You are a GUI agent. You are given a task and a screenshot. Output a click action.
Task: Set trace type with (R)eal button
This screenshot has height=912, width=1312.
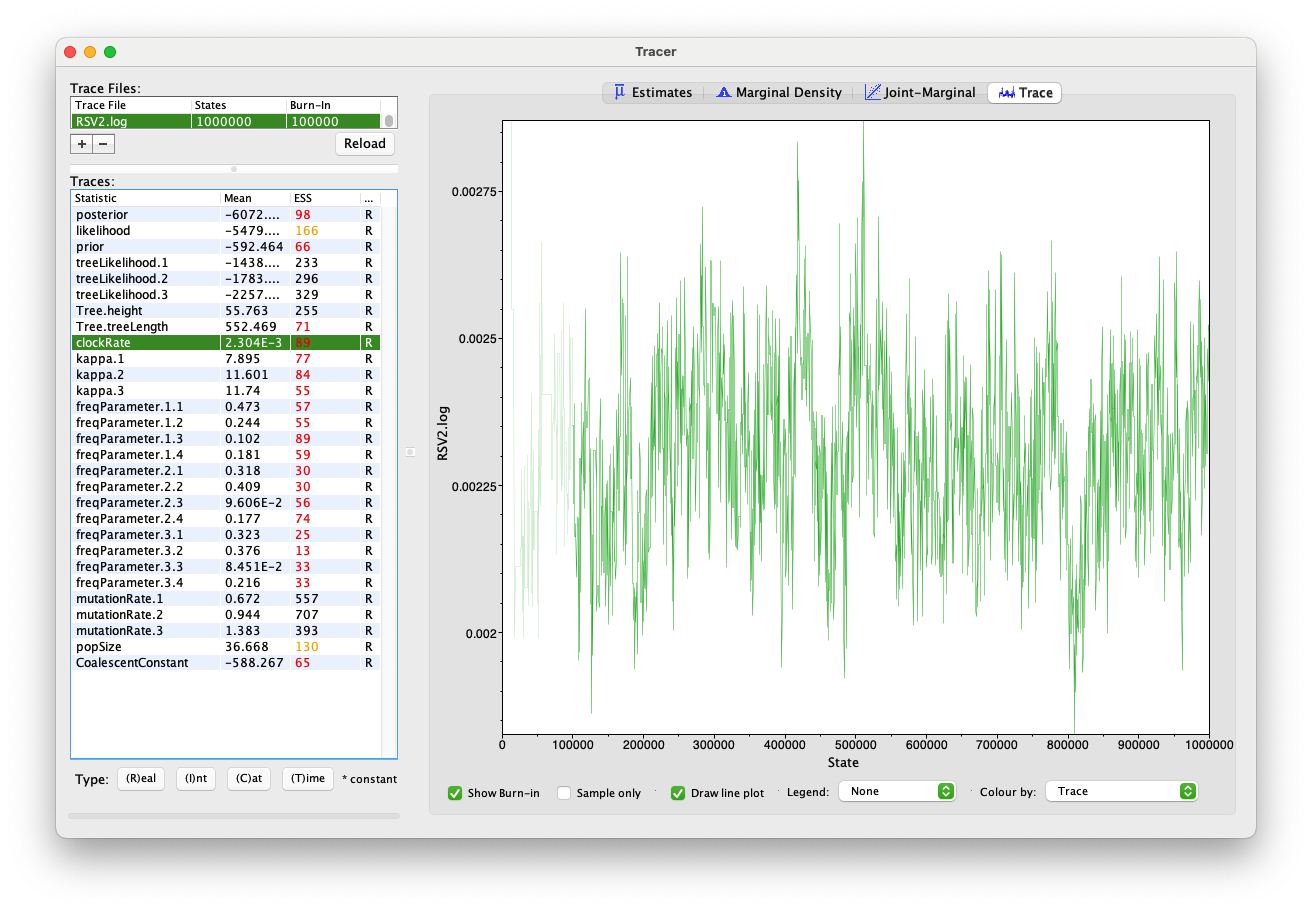pos(141,779)
